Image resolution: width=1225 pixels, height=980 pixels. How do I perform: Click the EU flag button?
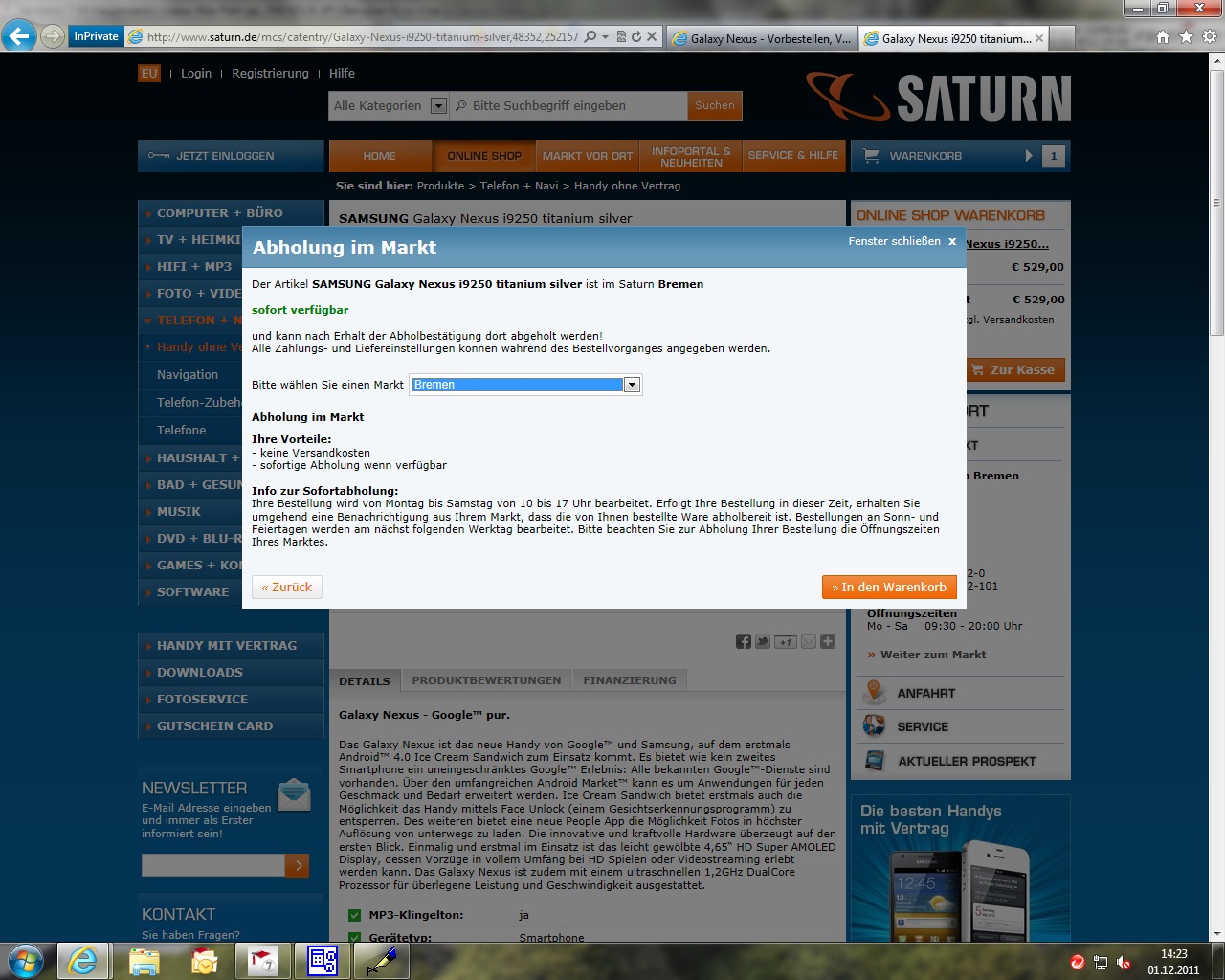(149, 73)
